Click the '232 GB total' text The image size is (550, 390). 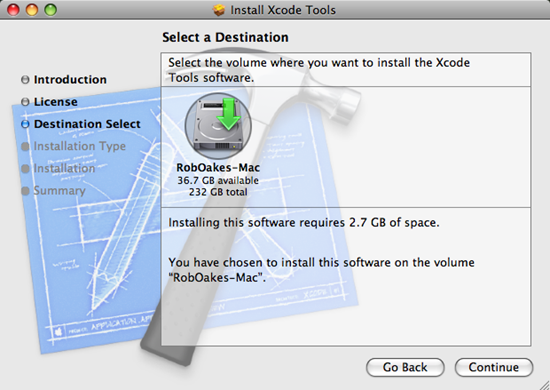(x=218, y=192)
